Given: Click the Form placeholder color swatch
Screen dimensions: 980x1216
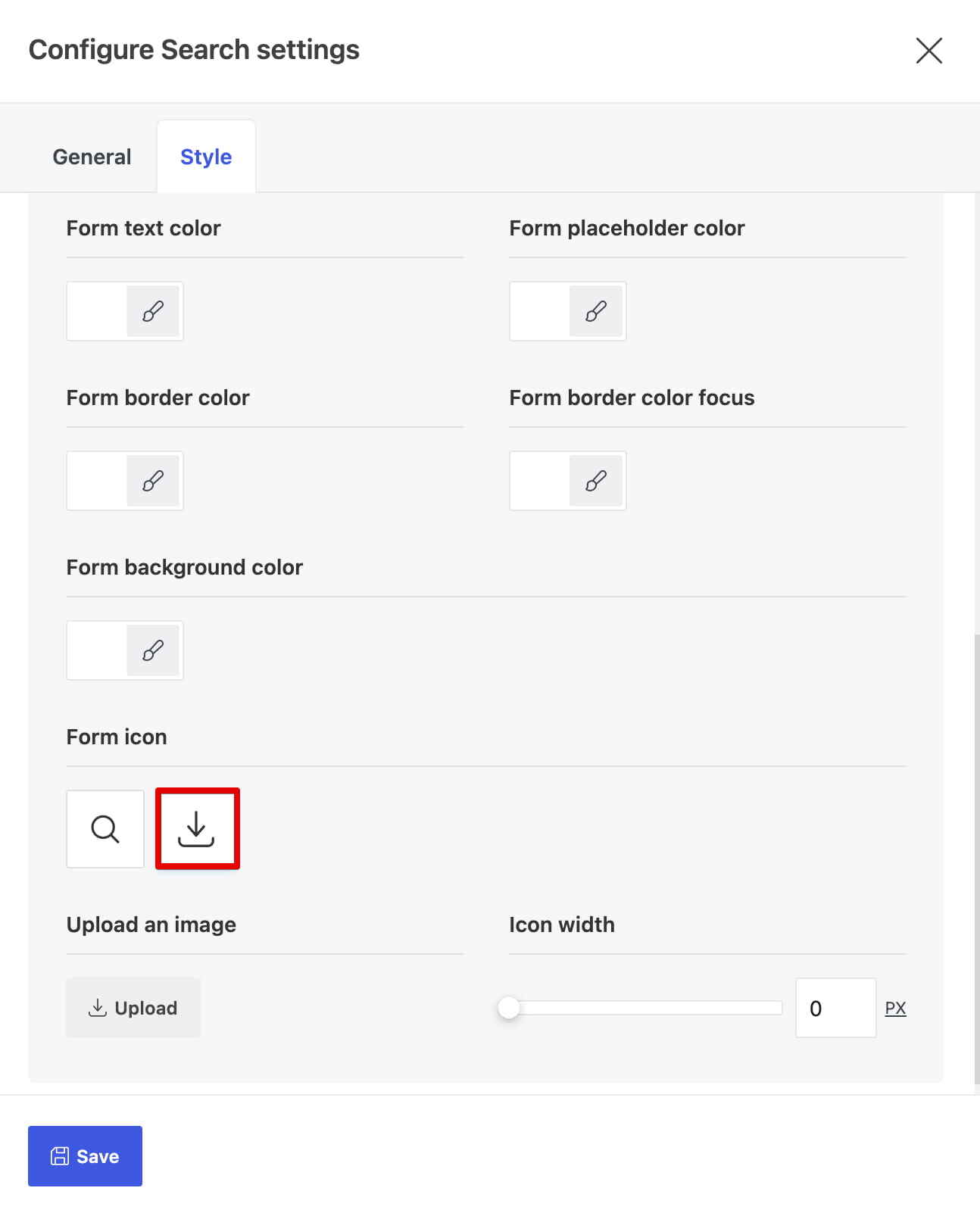Looking at the screenshot, I should click(x=540, y=311).
